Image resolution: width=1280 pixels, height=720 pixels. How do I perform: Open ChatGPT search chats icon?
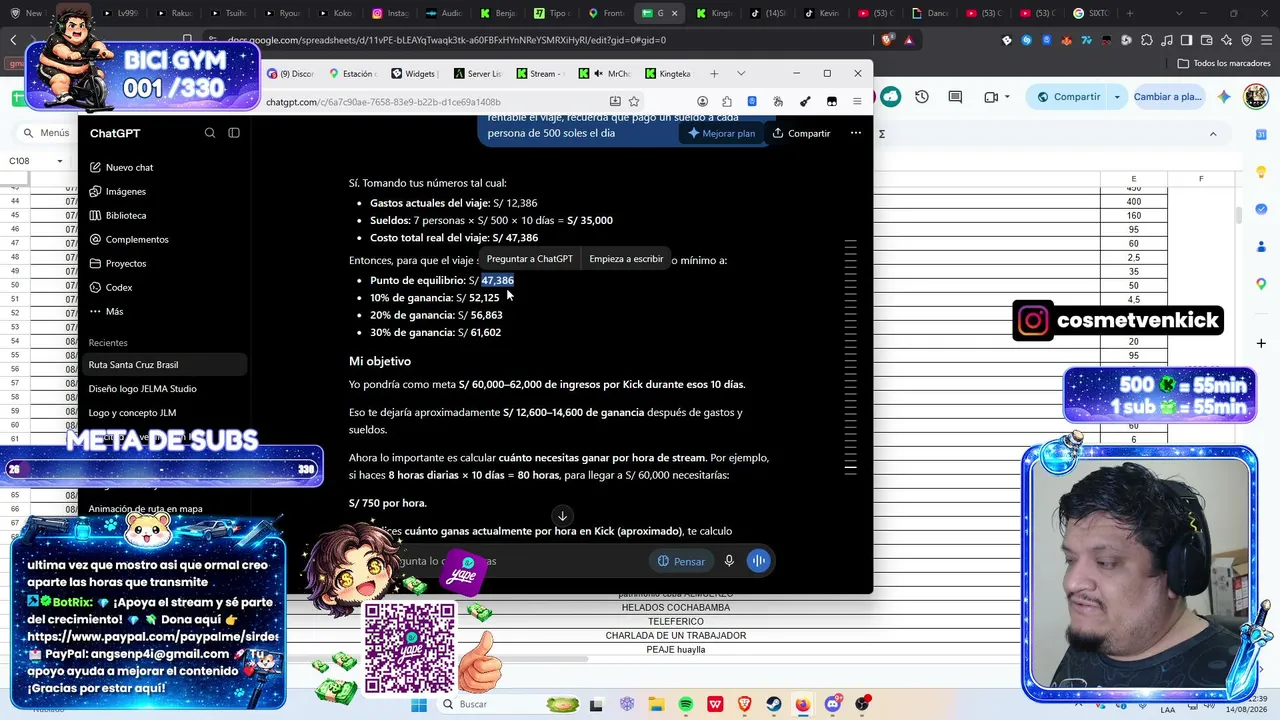tap(210, 133)
